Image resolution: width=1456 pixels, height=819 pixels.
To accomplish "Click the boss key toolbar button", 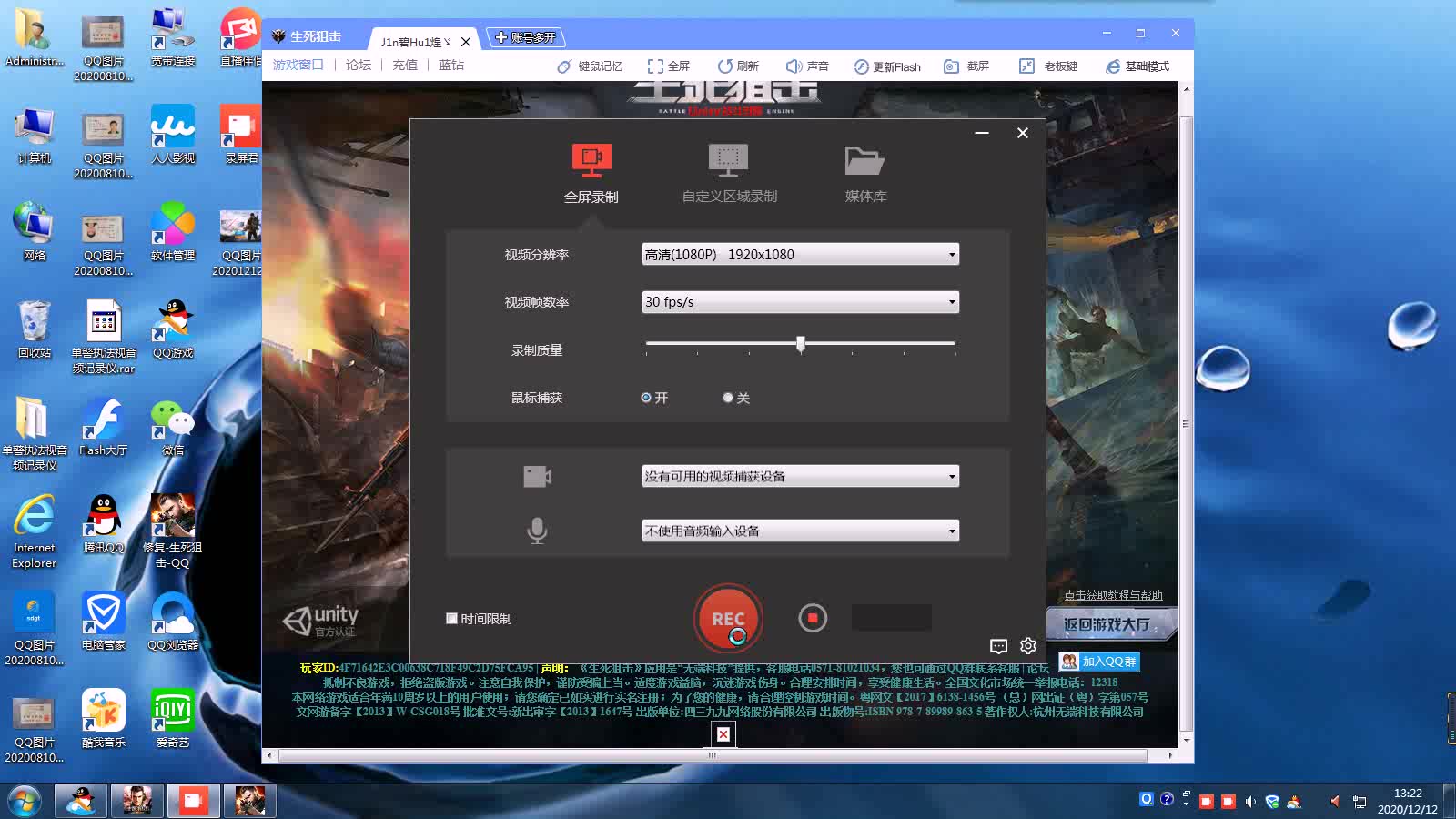I will coord(1048,66).
